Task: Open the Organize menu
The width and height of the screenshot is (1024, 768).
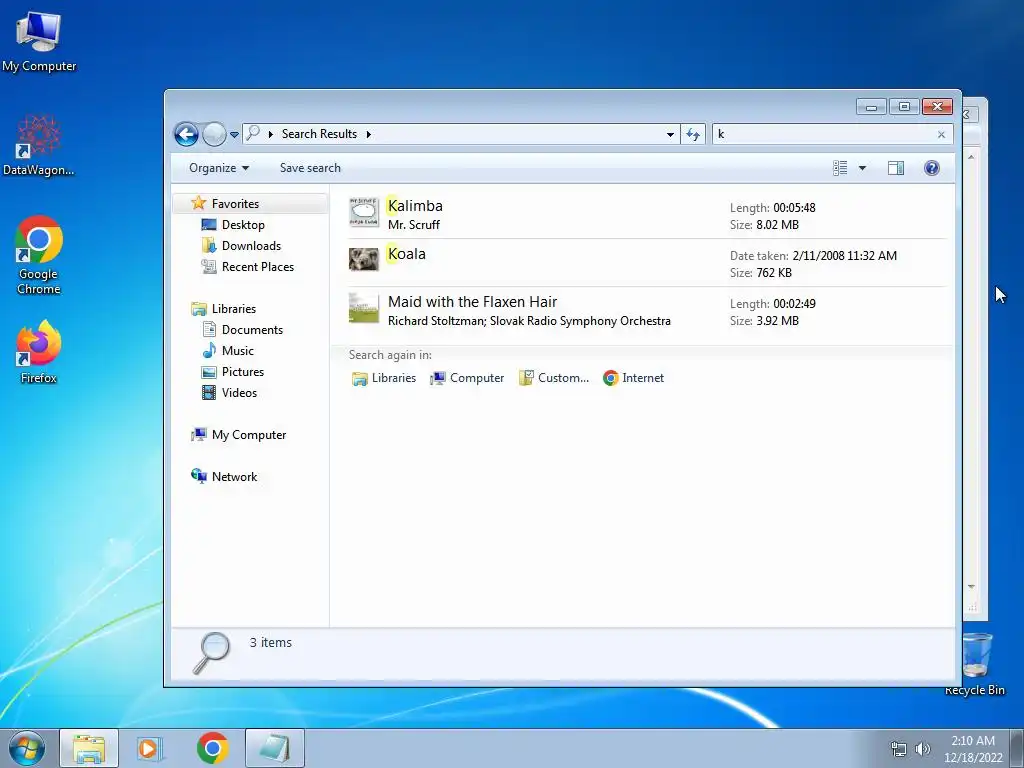Action: pos(219,168)
